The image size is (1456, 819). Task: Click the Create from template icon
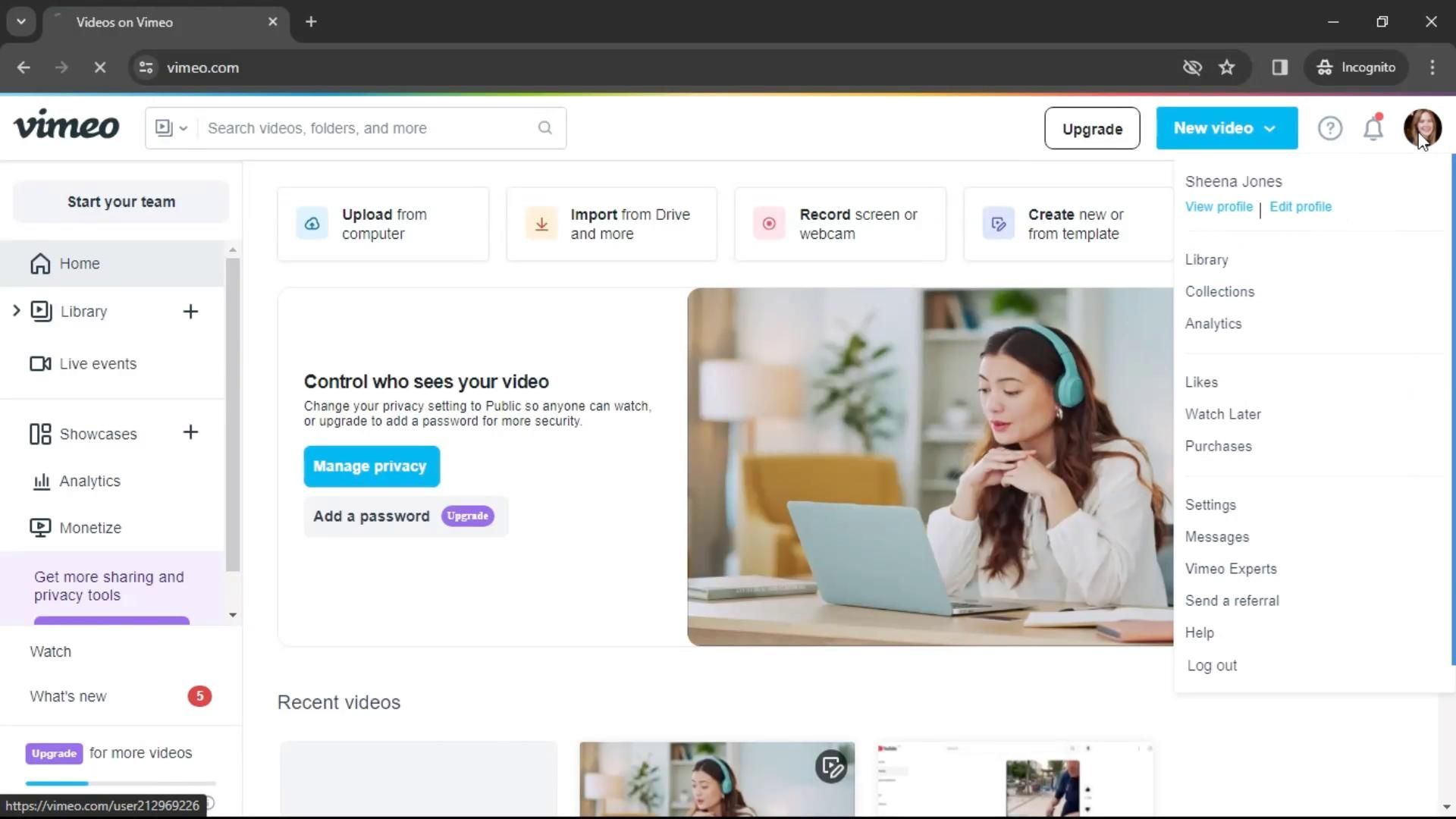998,224
